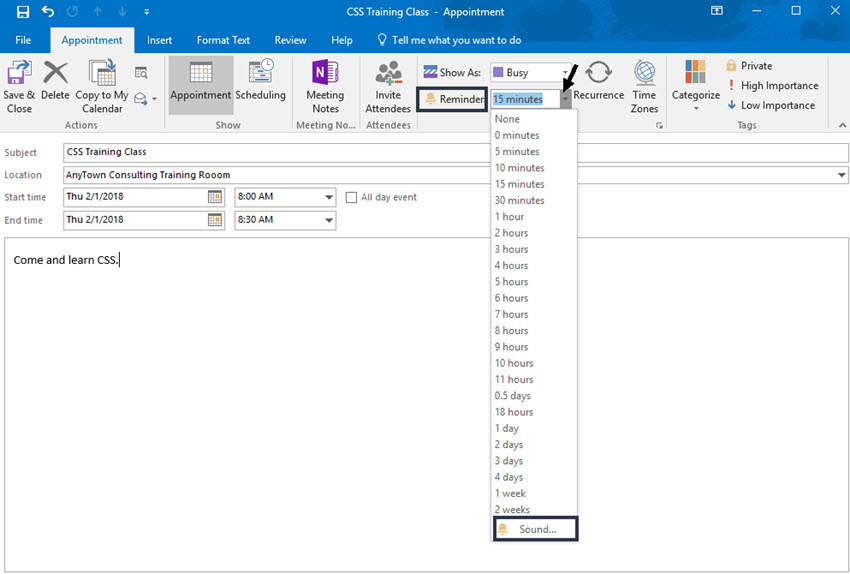This screenshot has height=574, width=850.
Task: Open the Scheduling view
Action: click(x=260, y=80)
